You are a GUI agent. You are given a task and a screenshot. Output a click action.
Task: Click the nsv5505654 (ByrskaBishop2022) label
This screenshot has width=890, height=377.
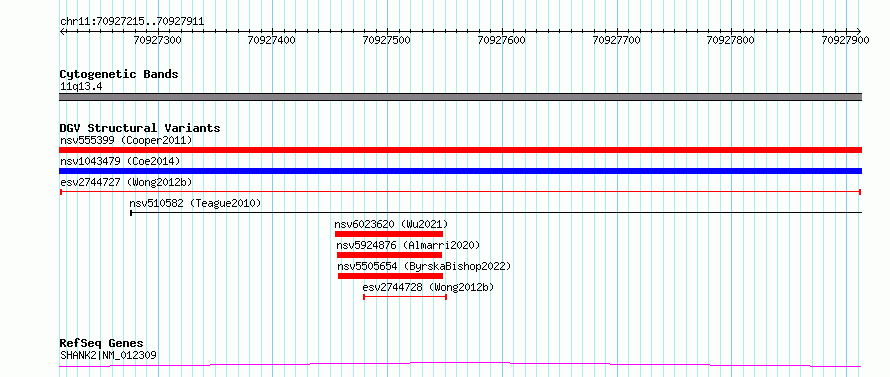[x=425, y=266]
